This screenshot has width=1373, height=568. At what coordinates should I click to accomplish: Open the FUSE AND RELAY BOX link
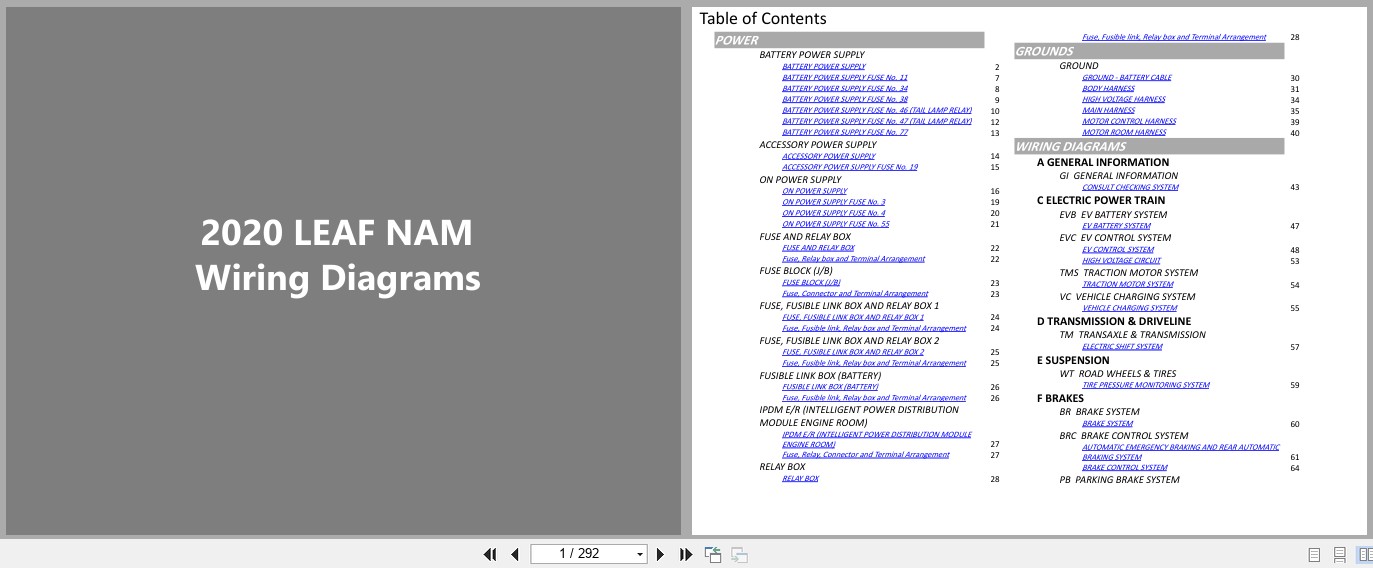pyautogui.click(x=818, y=248)
